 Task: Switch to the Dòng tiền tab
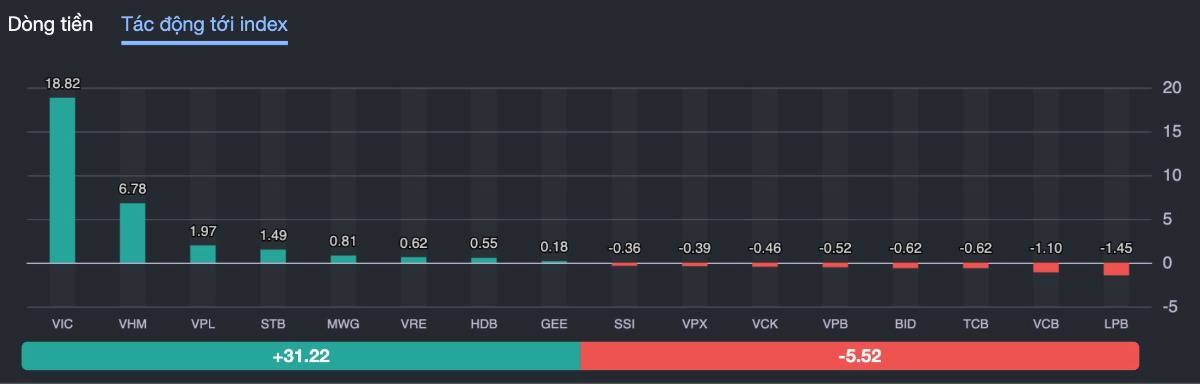click(50, 24)
